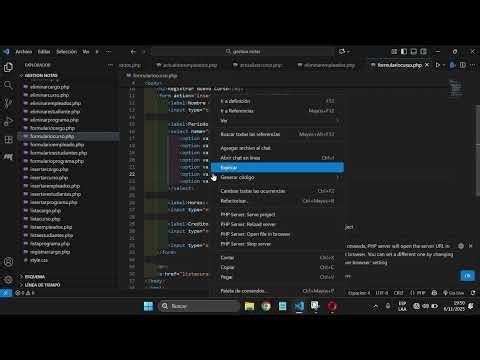Open the editor More Actions ellipsis

[x=472, y=65]
